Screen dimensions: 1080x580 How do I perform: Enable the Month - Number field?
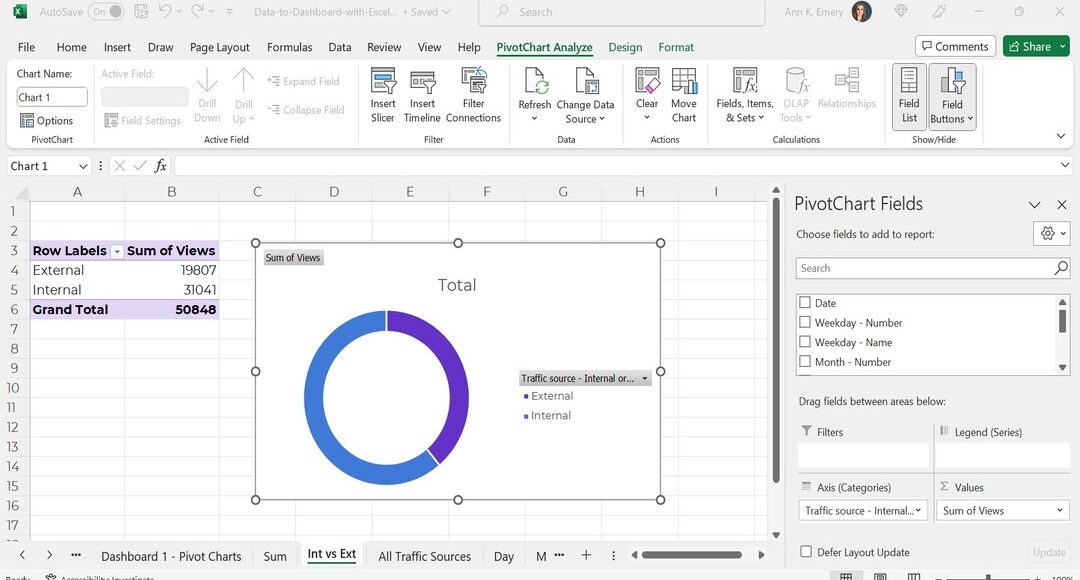(805, 362)
